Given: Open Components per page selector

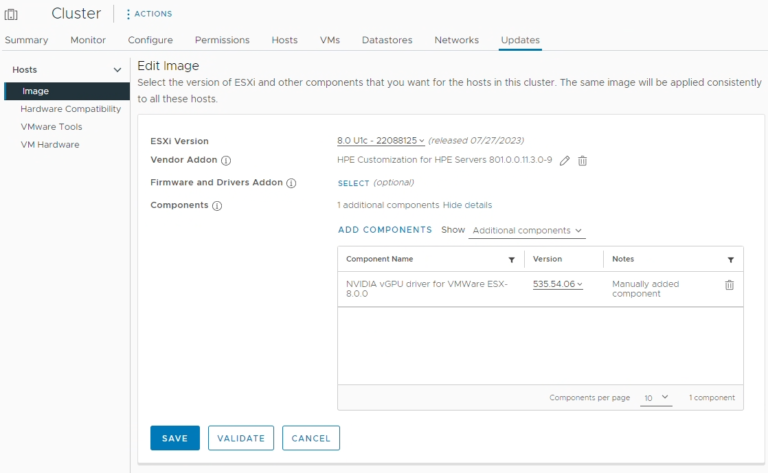Looking at the screenshot, I should pos(656,398).
